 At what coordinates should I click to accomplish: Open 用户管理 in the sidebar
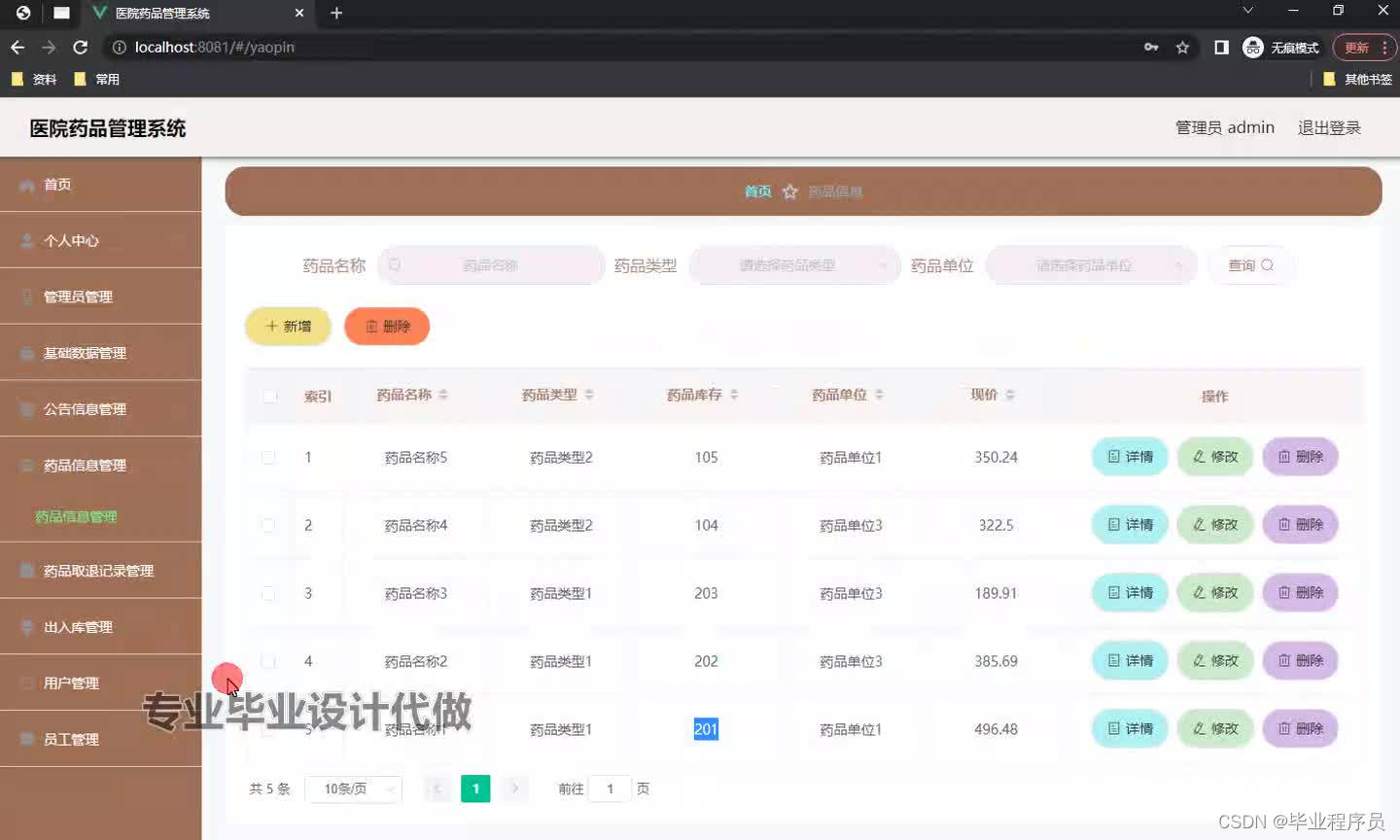click(x=101, y=683)
